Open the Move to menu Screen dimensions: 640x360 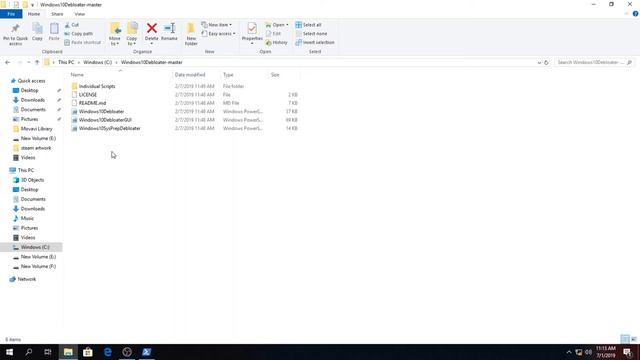click(115, 34)
